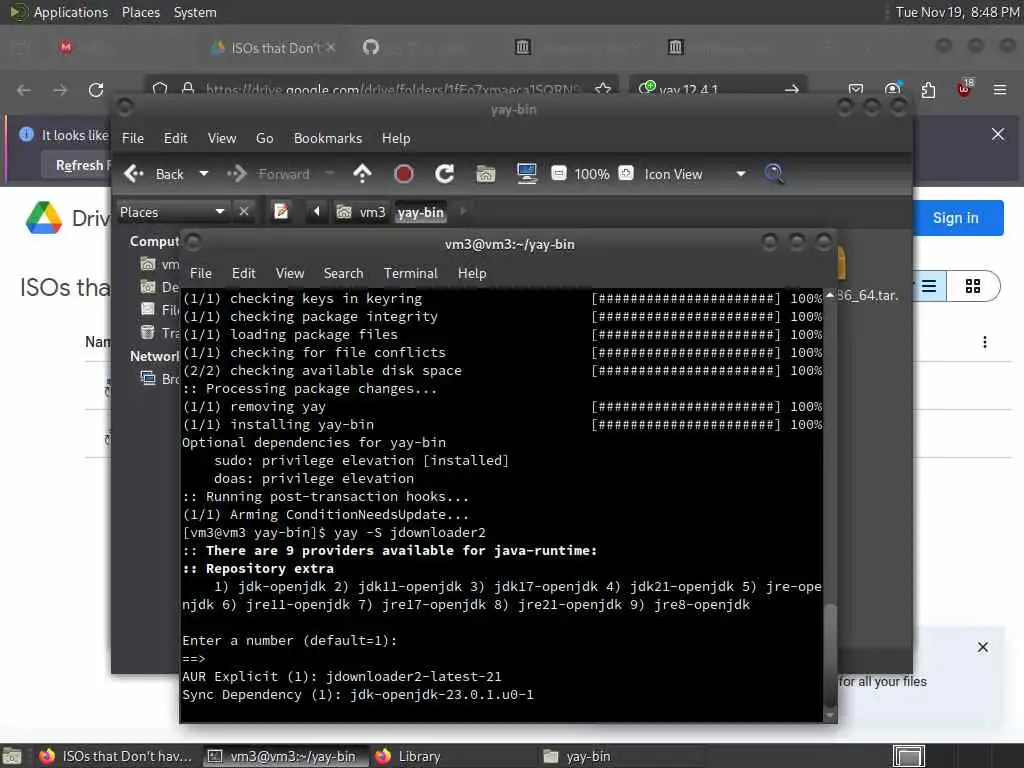
Task: Open Bookmarks menu in file manager
Action: coord(327,138)
